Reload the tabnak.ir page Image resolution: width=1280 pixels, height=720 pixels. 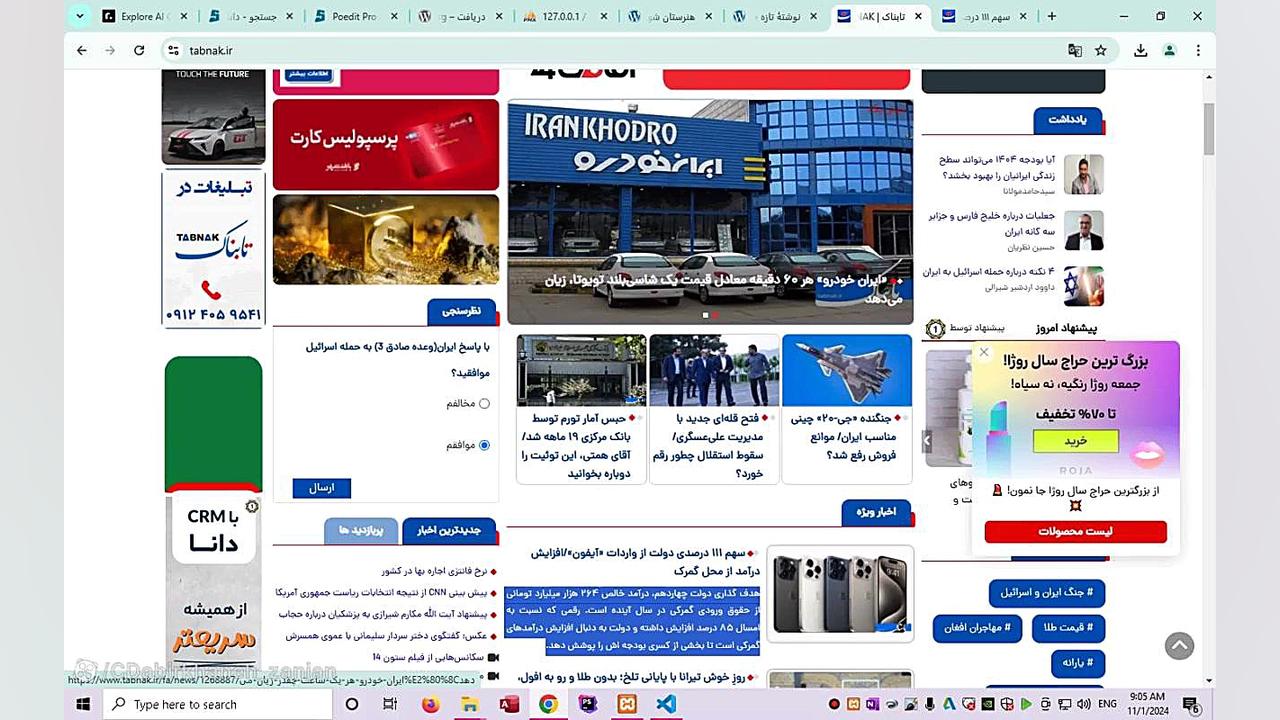[x=139, y=50]
